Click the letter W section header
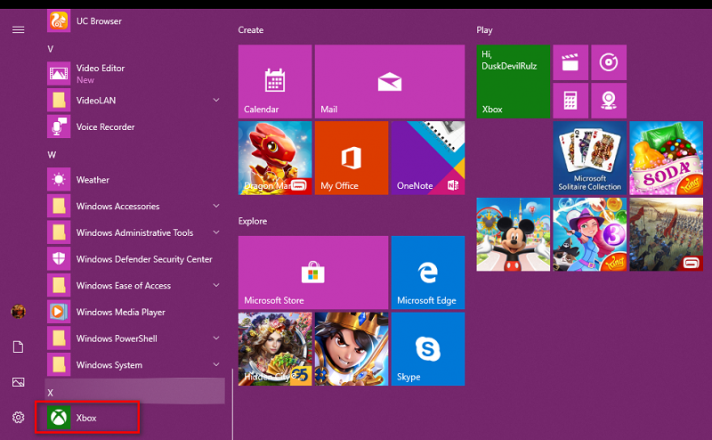The width and height of the screenshot is (712, 440). [x=52, y=155]
